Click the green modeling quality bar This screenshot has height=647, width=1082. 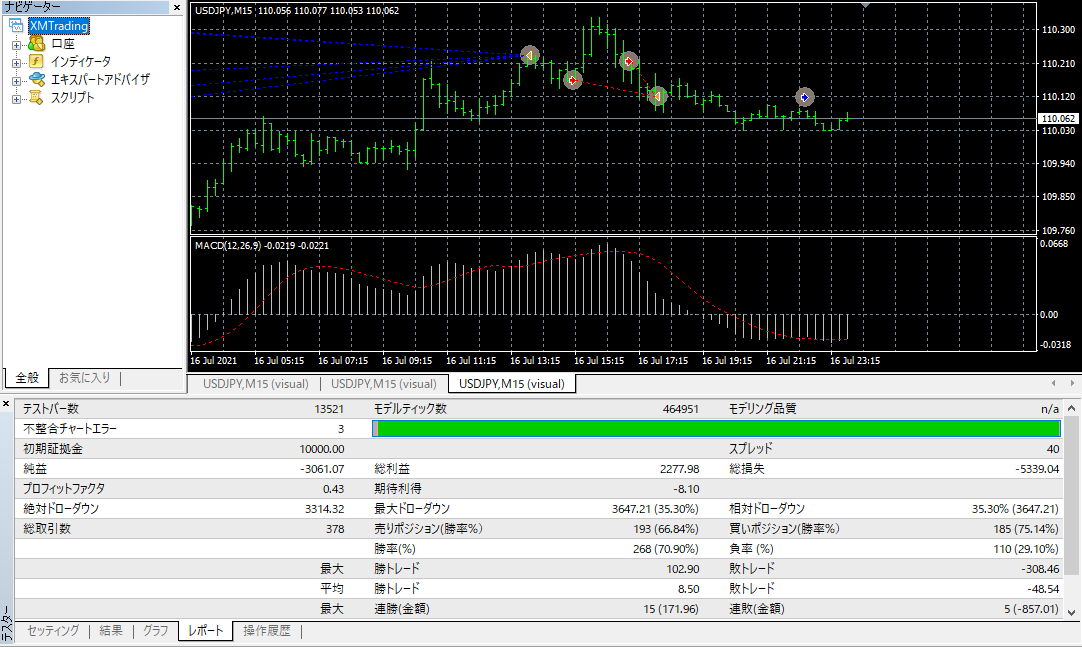716,428
